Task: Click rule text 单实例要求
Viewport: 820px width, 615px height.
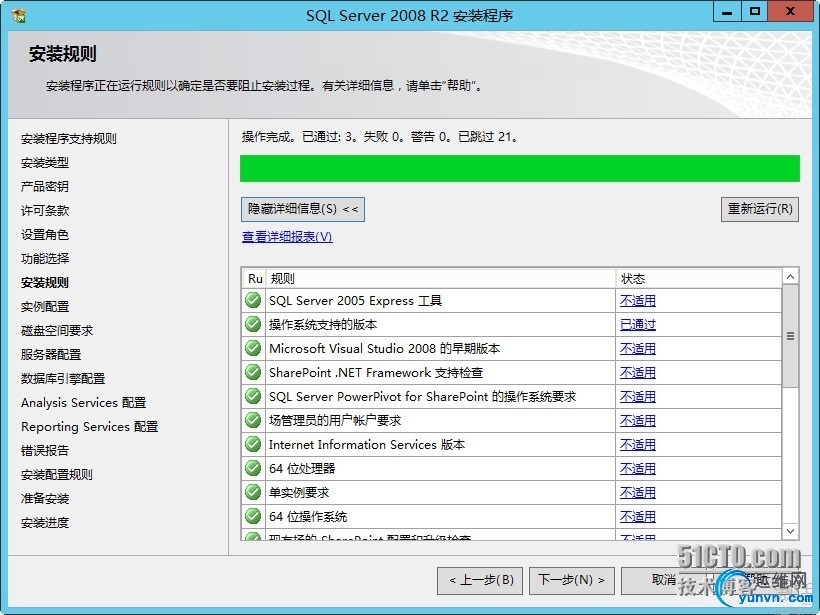Action: pos(299,493)
